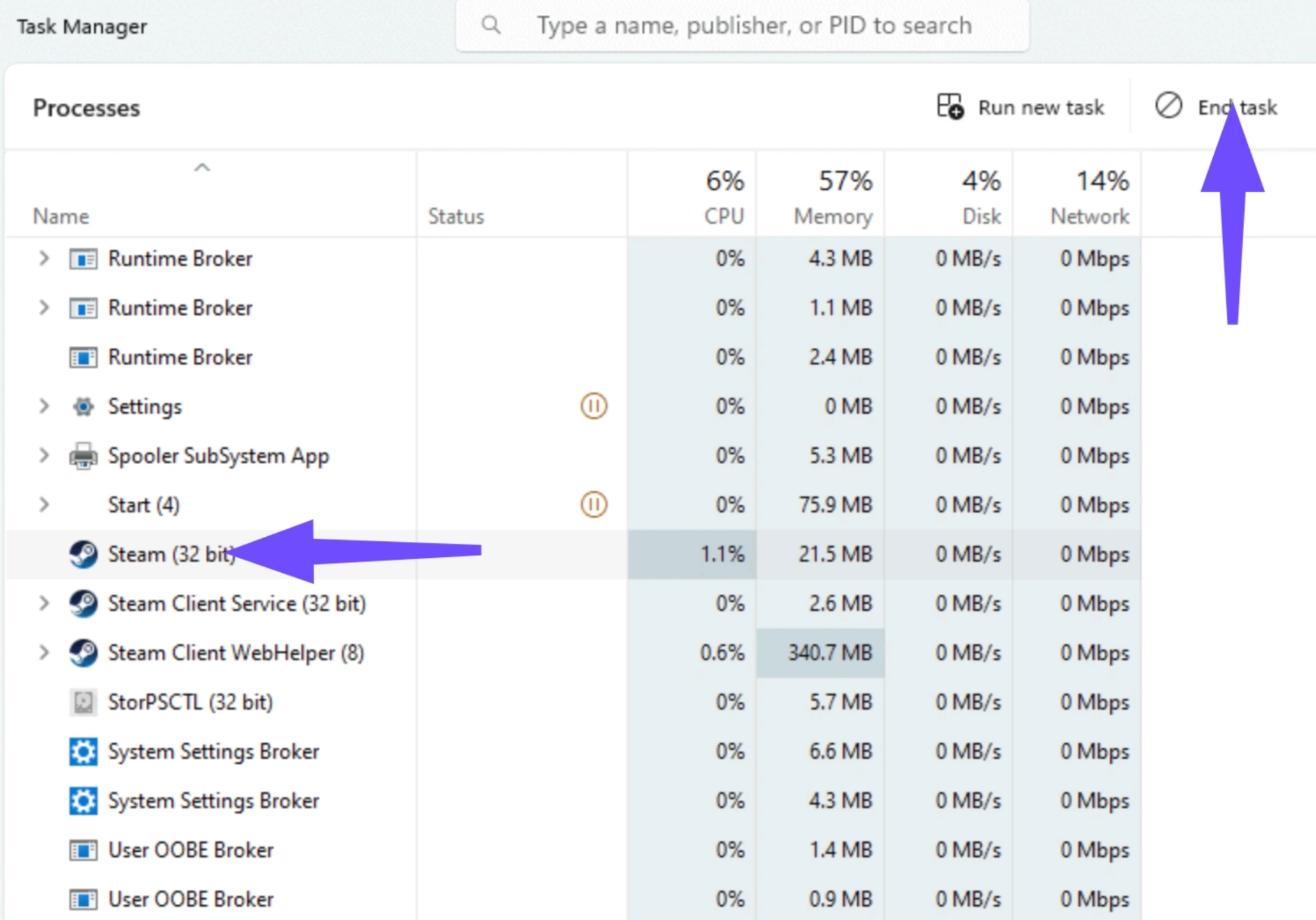Click the Steam Client WebHelper logo icon

click(x=84, y=653)
